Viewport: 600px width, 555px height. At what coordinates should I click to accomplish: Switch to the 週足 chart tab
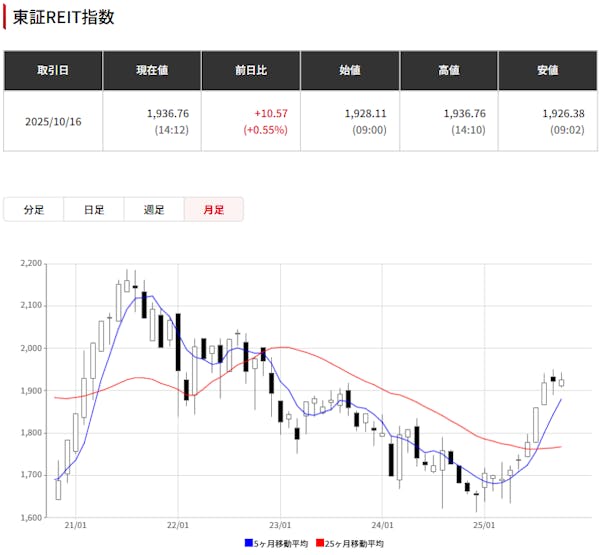pyautogui.click(x=154, y=209)
